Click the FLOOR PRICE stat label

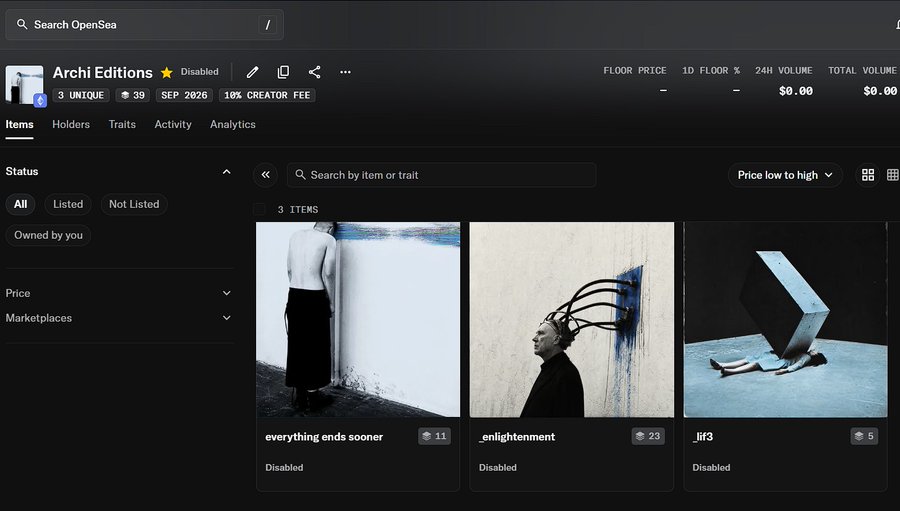pos(635,71)
